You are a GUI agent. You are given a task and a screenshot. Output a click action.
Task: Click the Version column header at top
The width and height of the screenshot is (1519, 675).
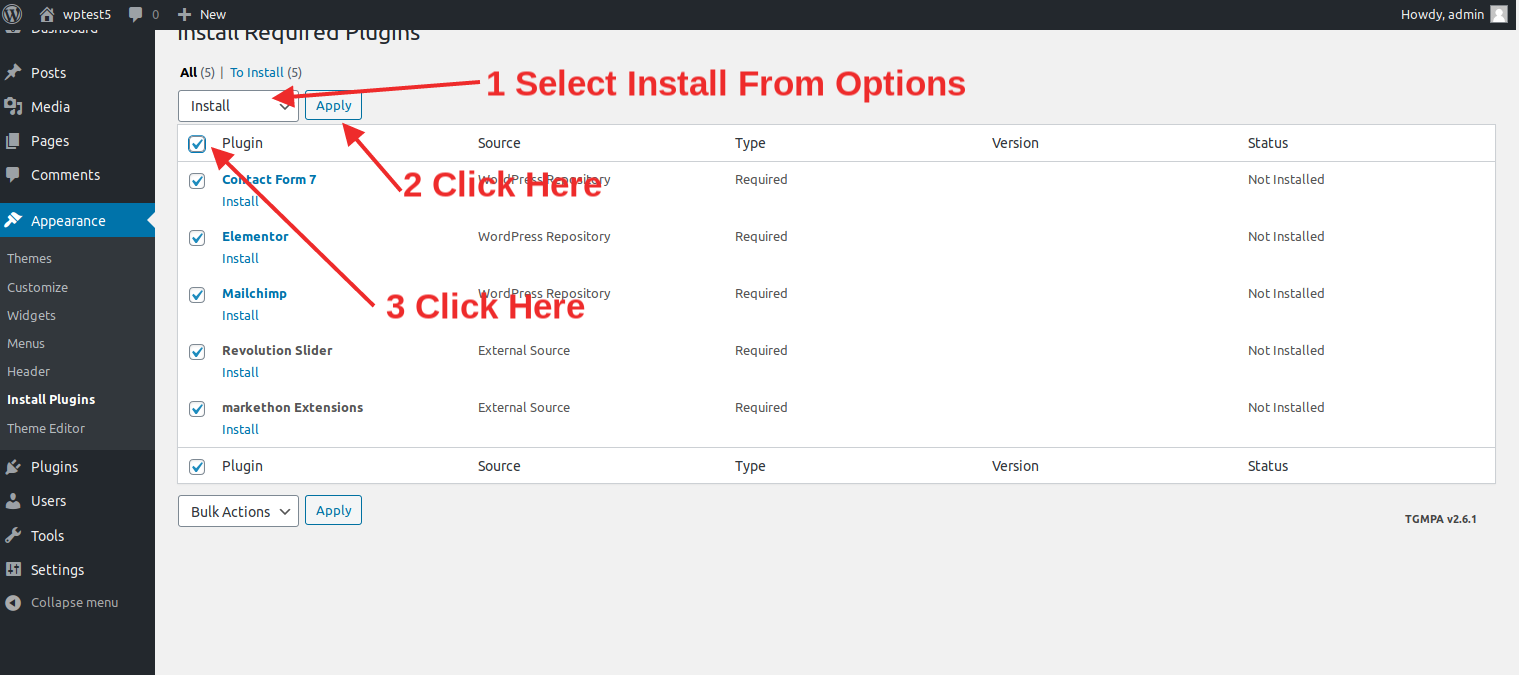pos(1015,143)
